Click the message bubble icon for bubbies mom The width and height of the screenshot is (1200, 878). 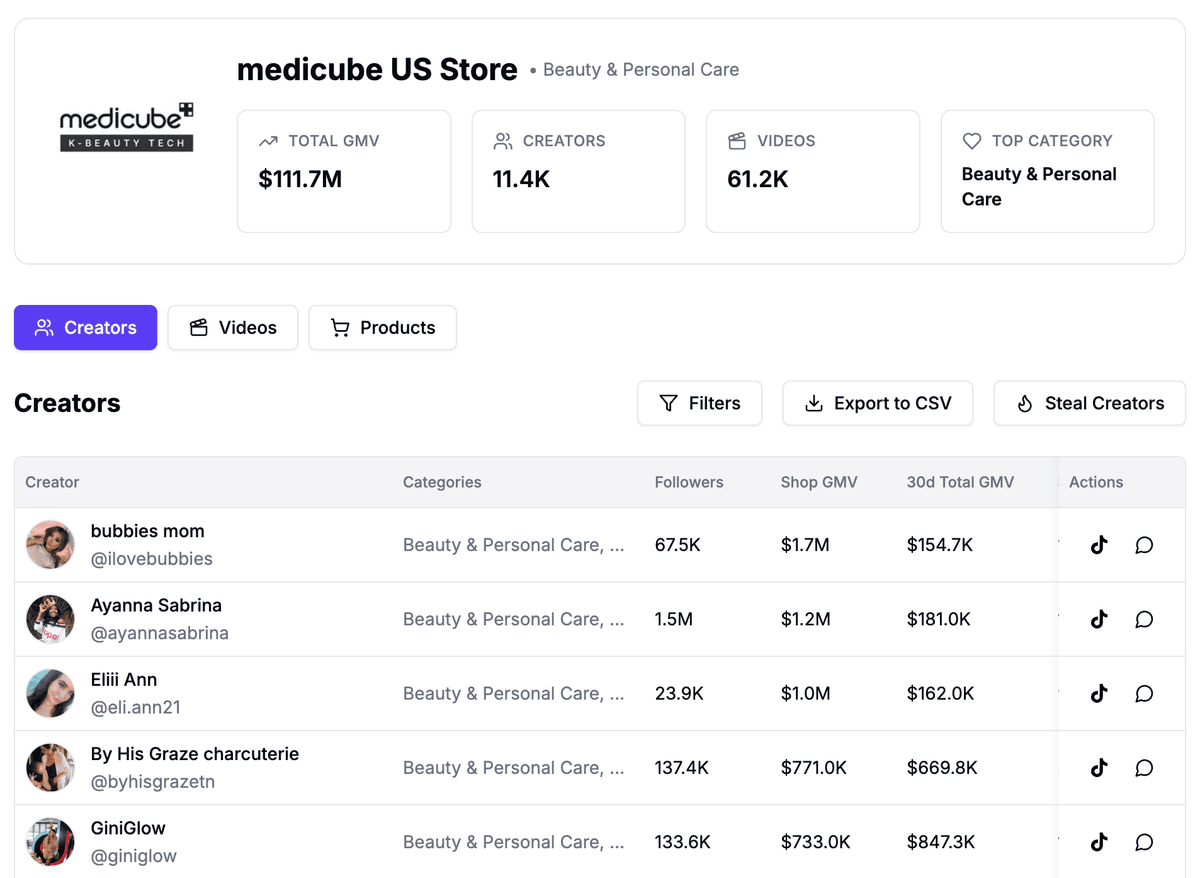point(1143,545)
